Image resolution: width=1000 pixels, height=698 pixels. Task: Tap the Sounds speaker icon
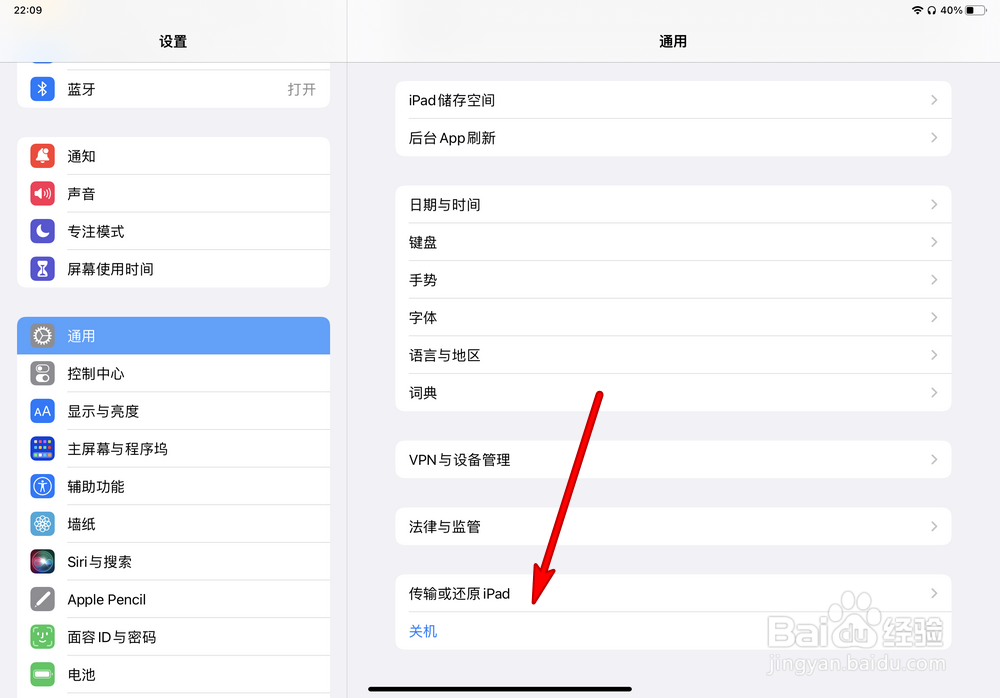(x=42, y=193)
